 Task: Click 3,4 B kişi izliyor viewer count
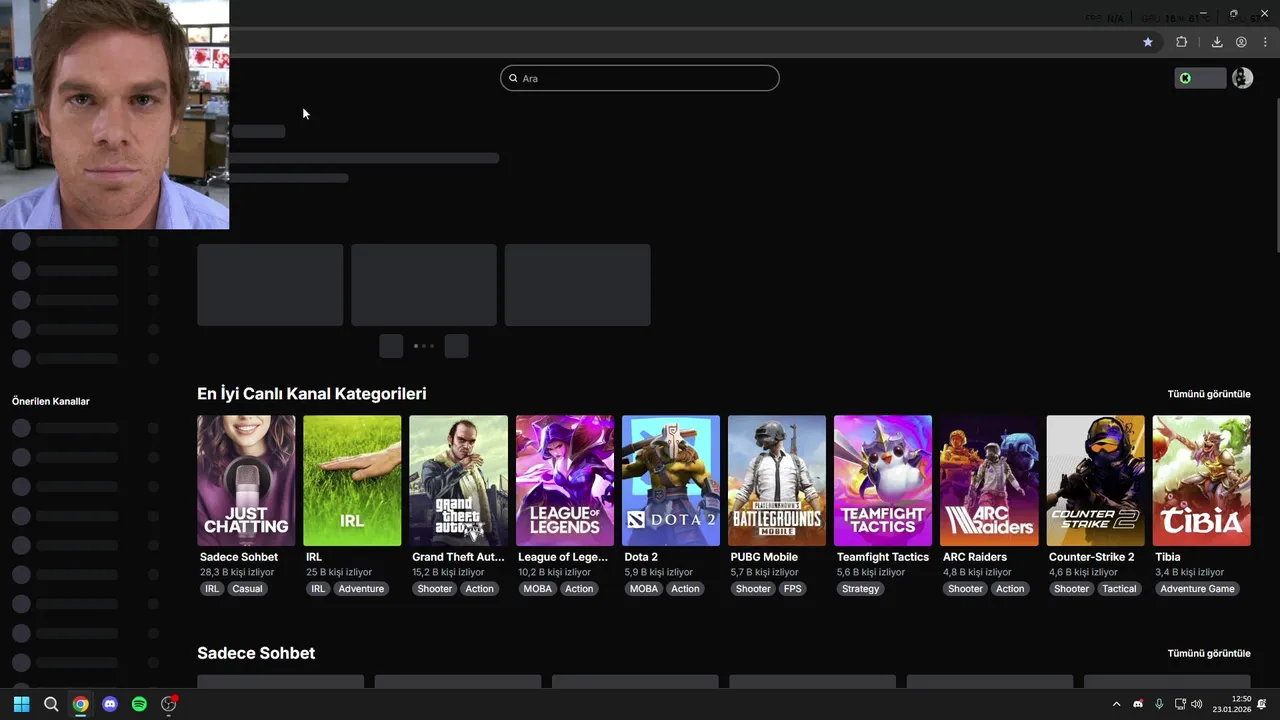(x=1189, y=572)
